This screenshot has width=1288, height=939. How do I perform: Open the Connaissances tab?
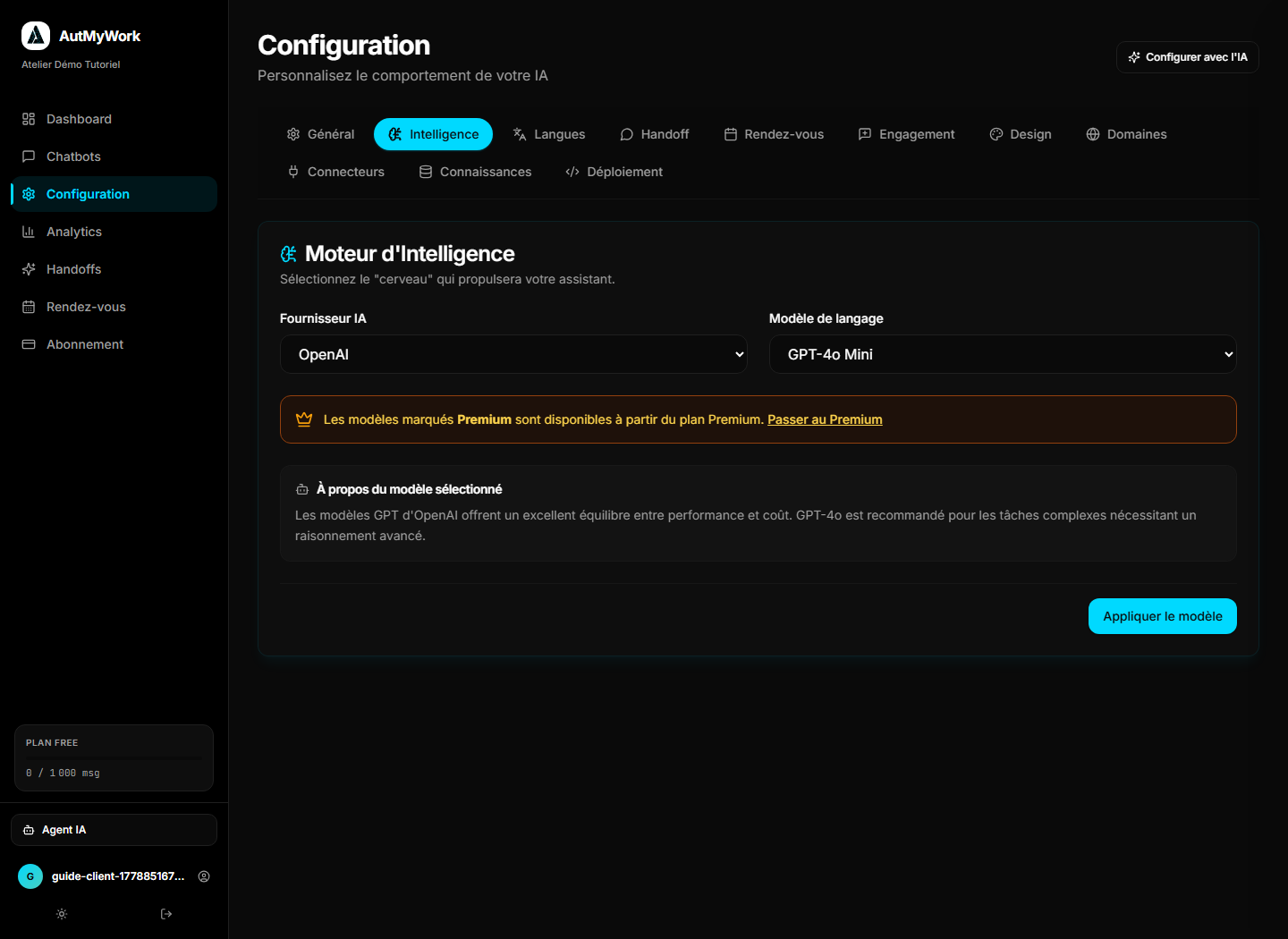click(x=475, y=172)
